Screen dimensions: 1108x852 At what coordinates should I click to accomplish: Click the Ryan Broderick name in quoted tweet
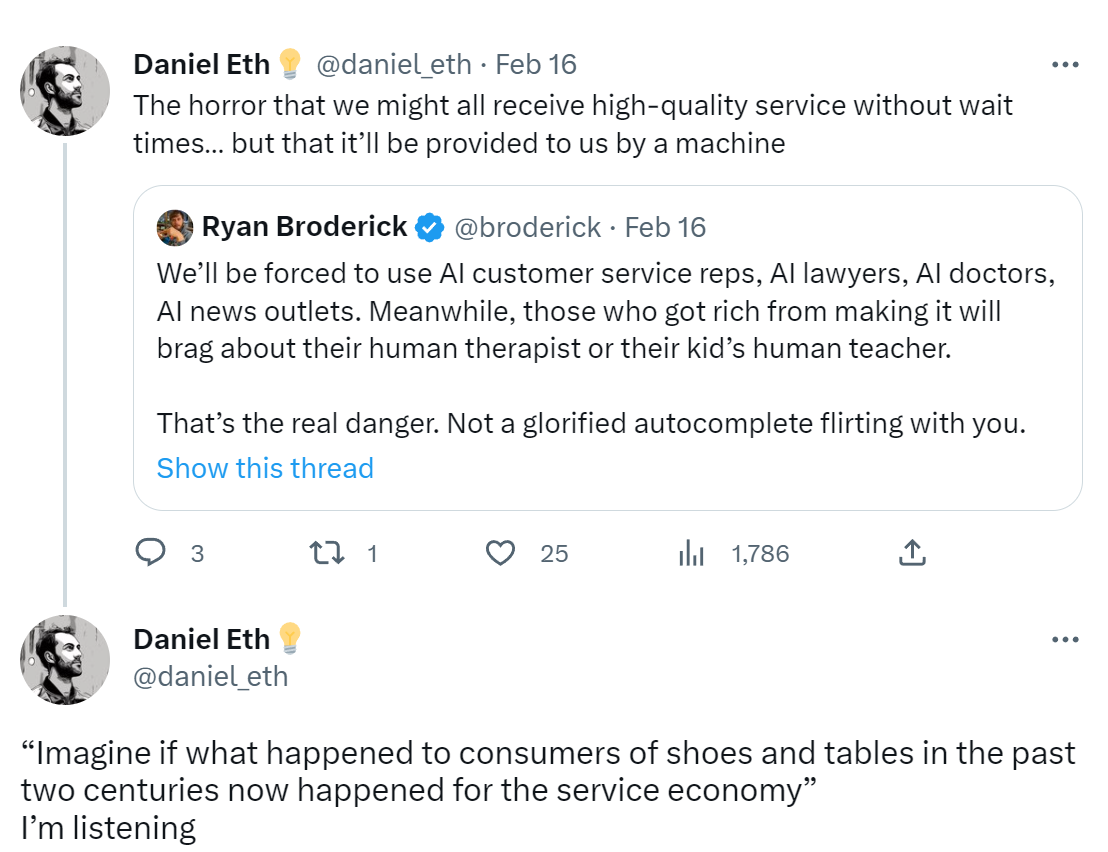tap(304, 227)
